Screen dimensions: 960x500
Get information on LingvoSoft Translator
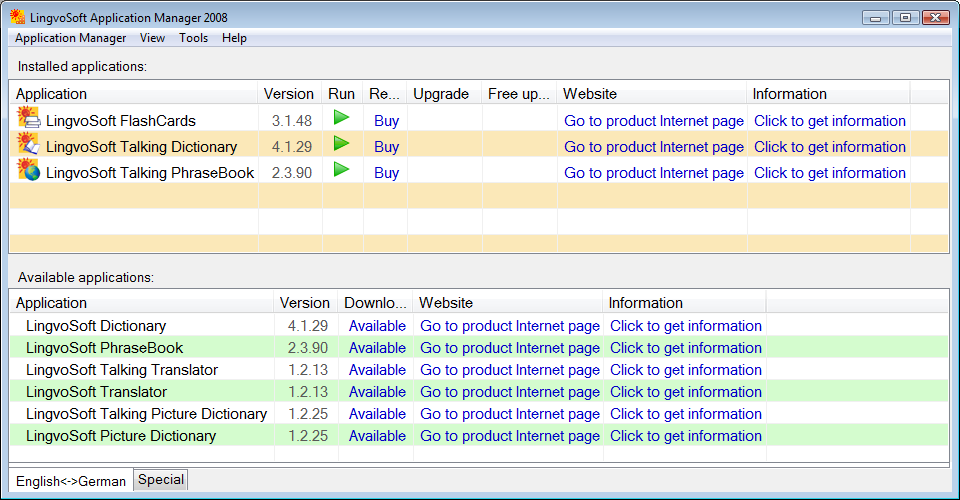[x=686, y=392]
